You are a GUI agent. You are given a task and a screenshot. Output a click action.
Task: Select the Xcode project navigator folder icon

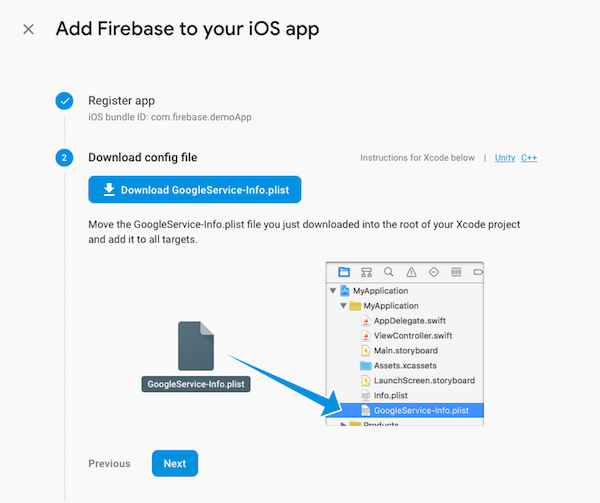point(344,271)
